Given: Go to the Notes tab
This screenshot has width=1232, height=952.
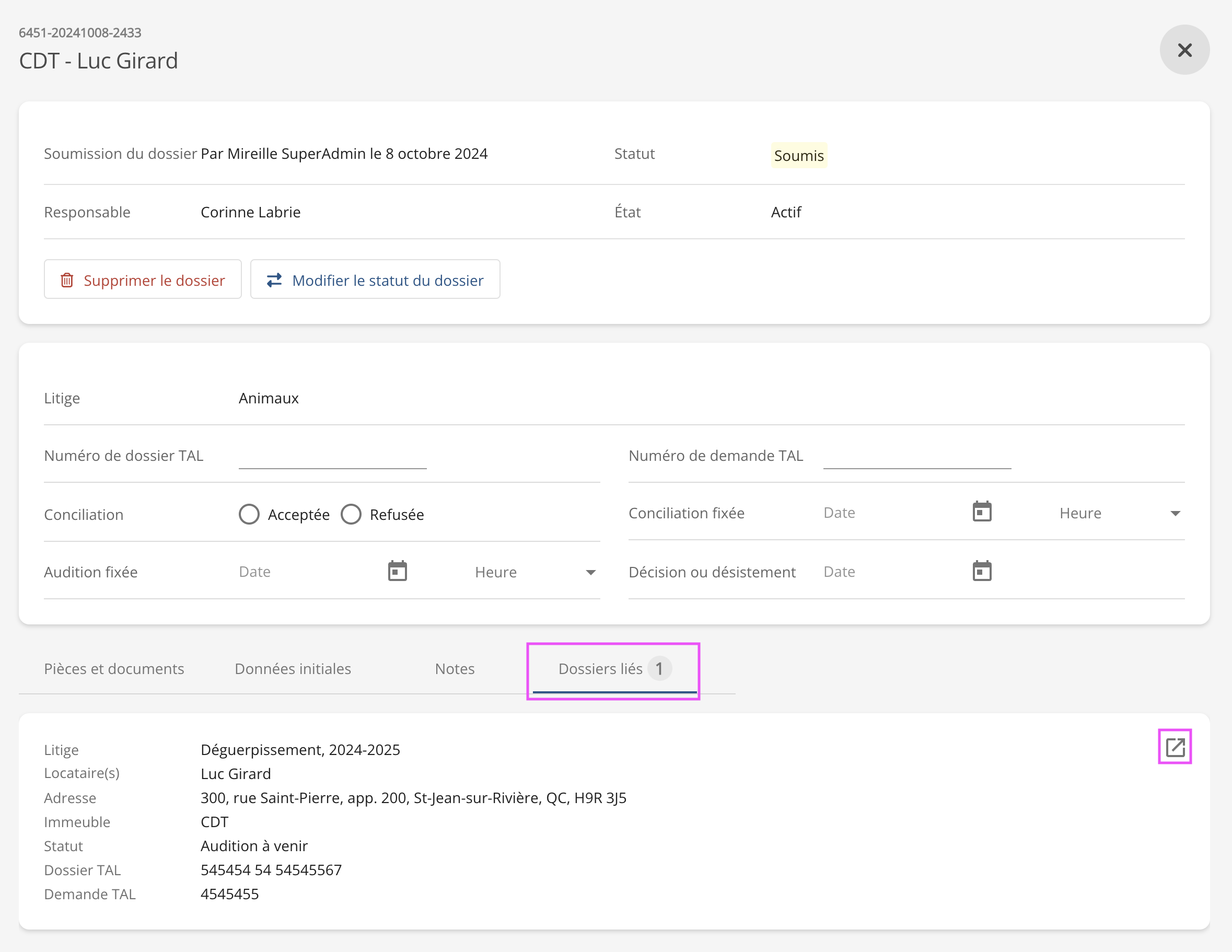Looking at the screenshot, I should coord(455,668).
